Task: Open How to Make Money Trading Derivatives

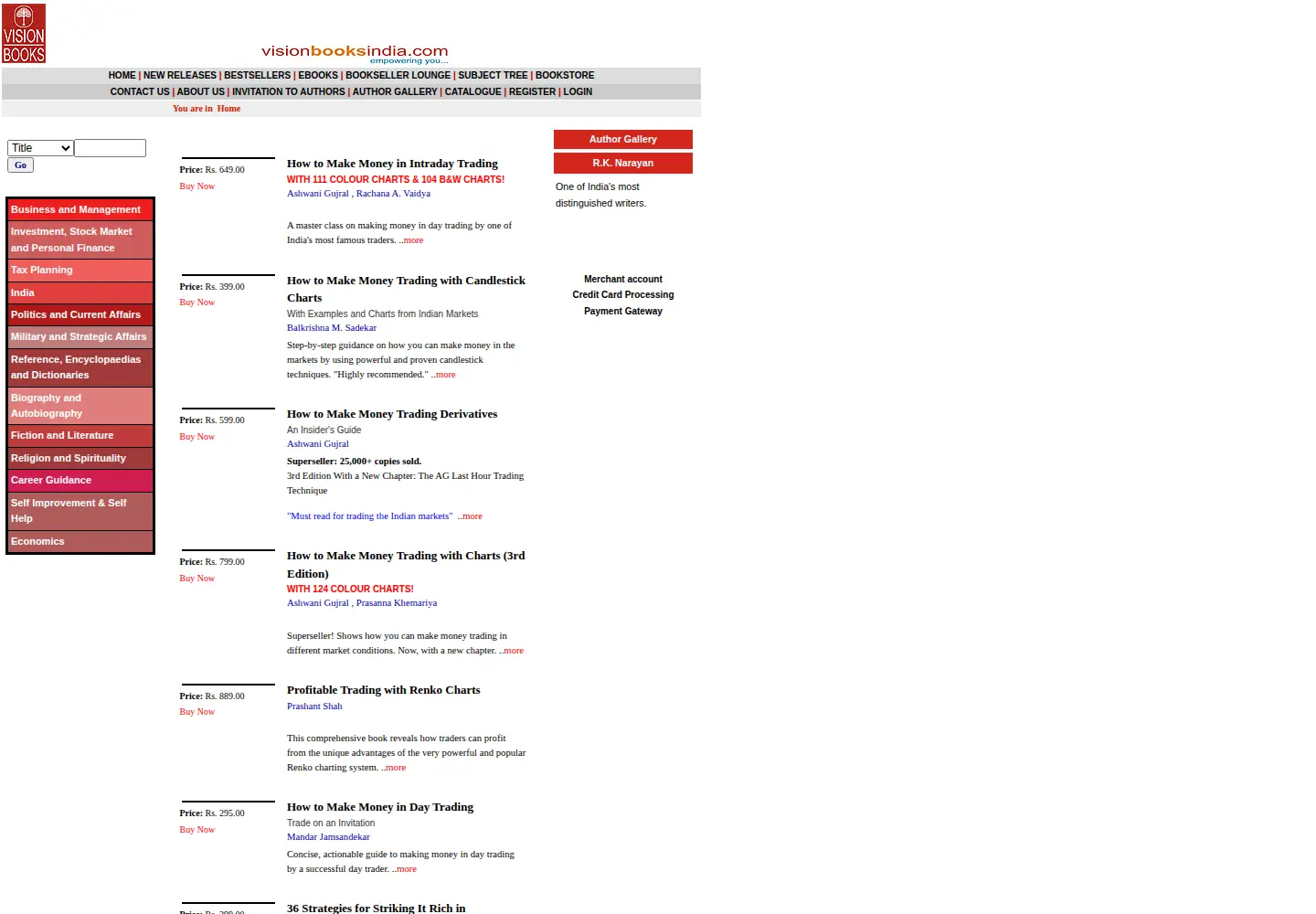Action: tap(392, 414)
